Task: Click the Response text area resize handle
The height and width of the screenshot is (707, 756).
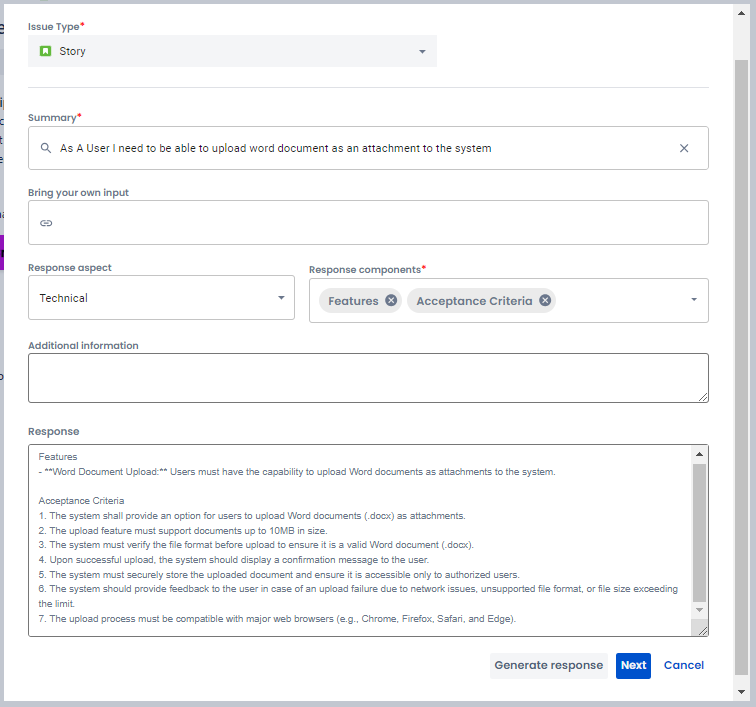Action: (702, 630)
